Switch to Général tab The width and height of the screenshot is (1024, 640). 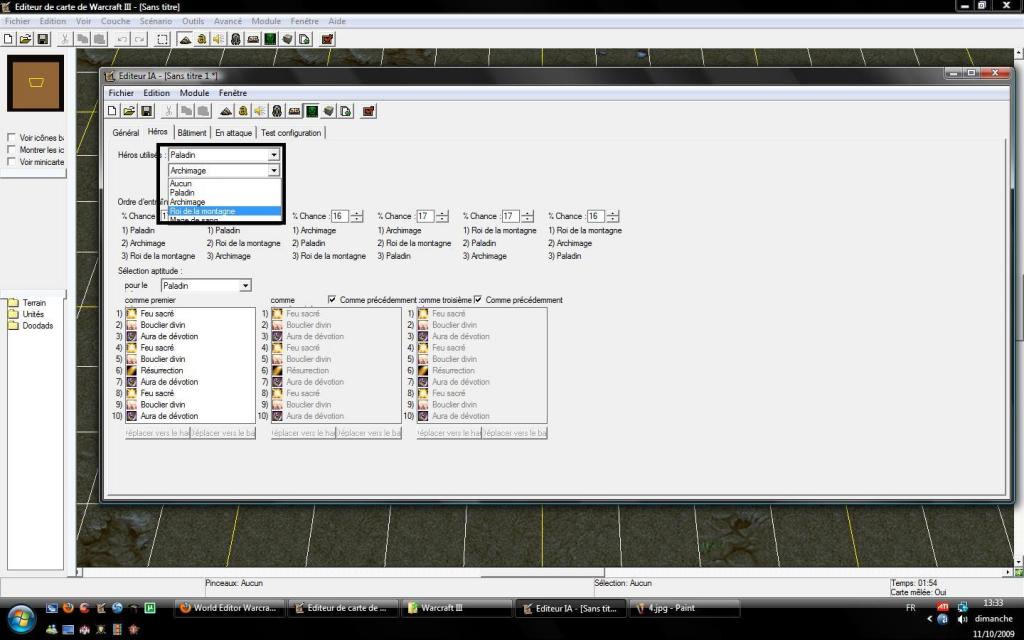click(x=125, y=133)
